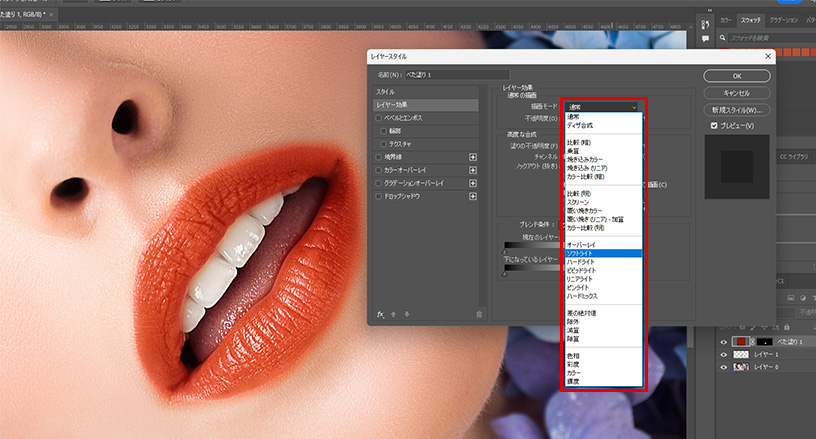
Task: Pick スクリーン from the blend list
Action: pos(577,200)
